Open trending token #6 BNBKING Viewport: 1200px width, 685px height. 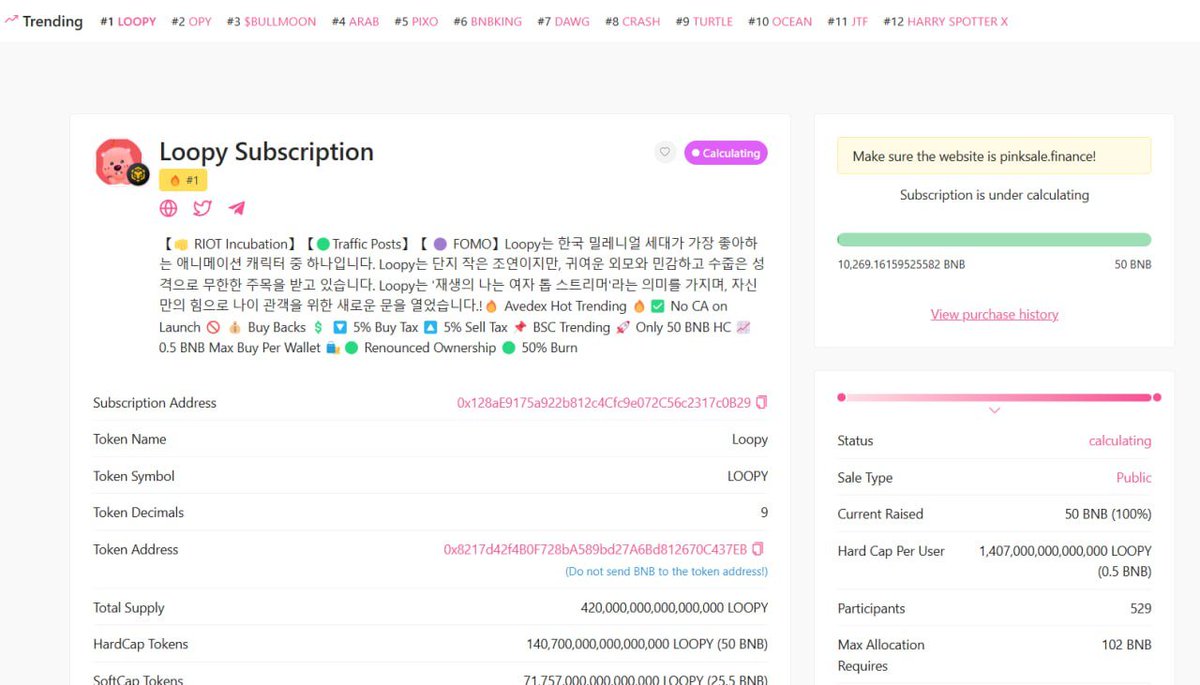pyautogui.click(x=488, y=21)
